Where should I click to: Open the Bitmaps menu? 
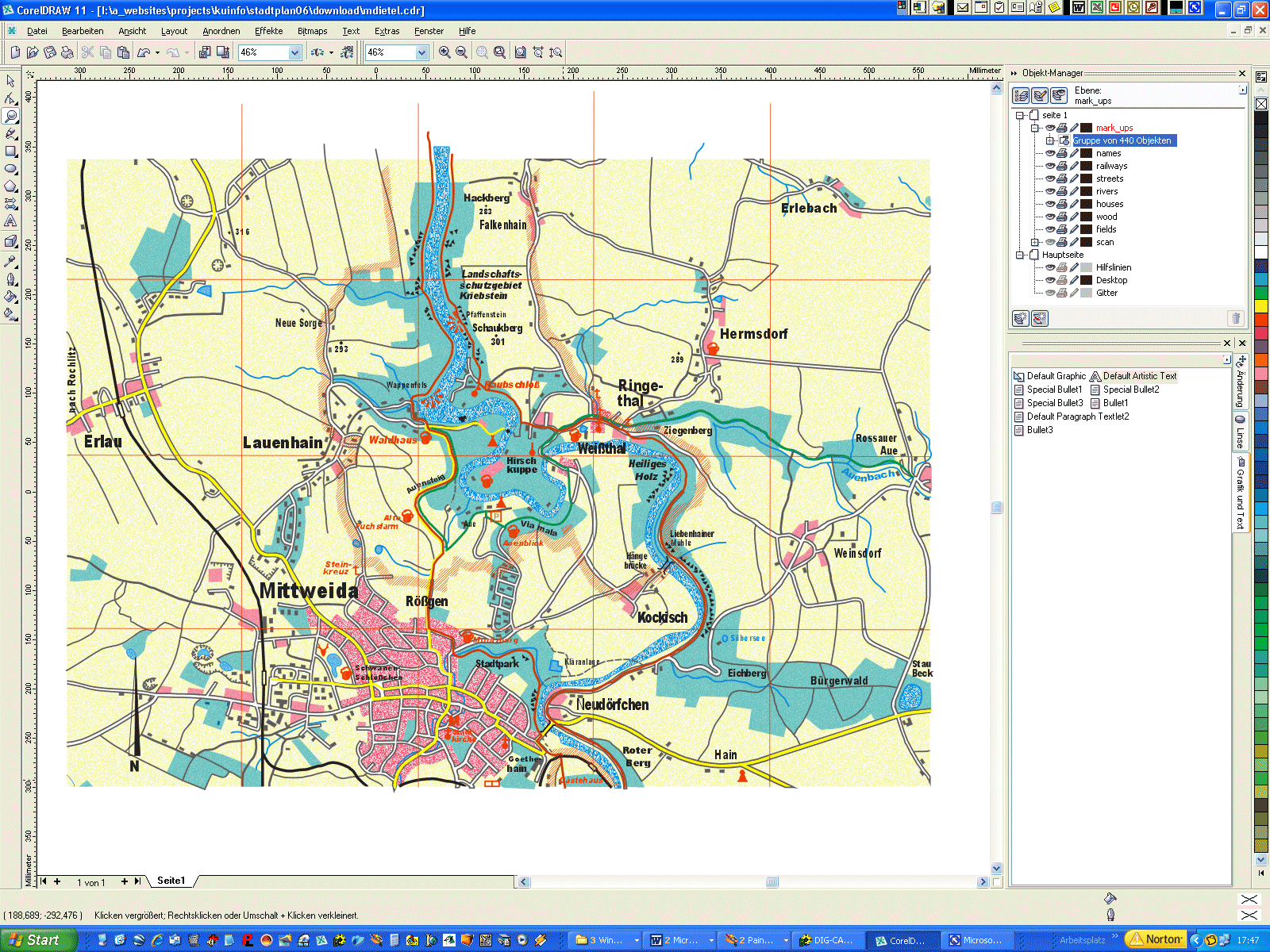pos(312,31)
